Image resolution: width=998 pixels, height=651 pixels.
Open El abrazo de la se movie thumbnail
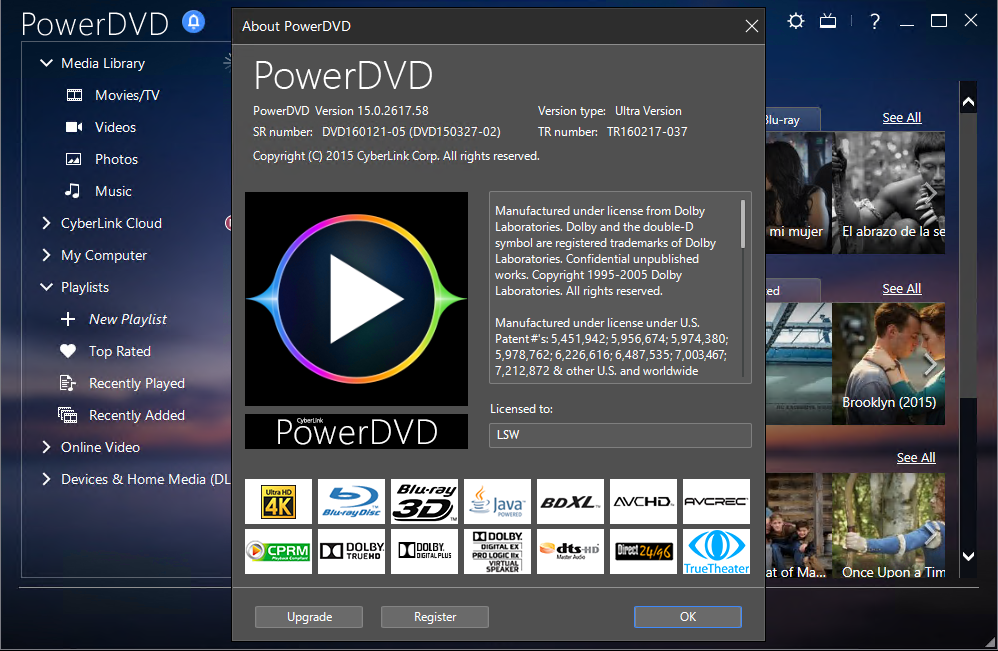pyautogui.click(x=889, y=193)
